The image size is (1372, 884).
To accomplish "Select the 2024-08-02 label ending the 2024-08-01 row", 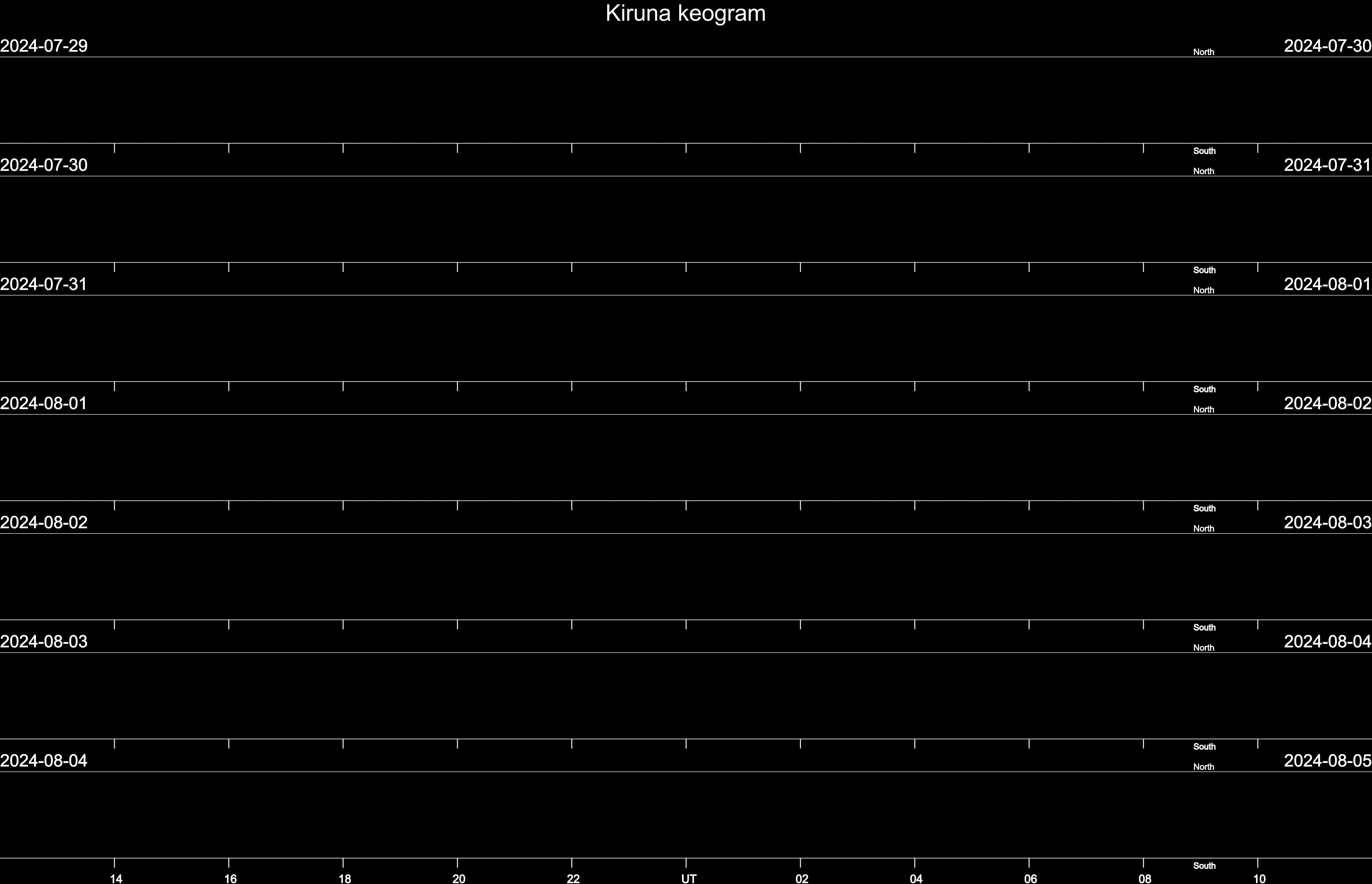I will pos(1328,404).
